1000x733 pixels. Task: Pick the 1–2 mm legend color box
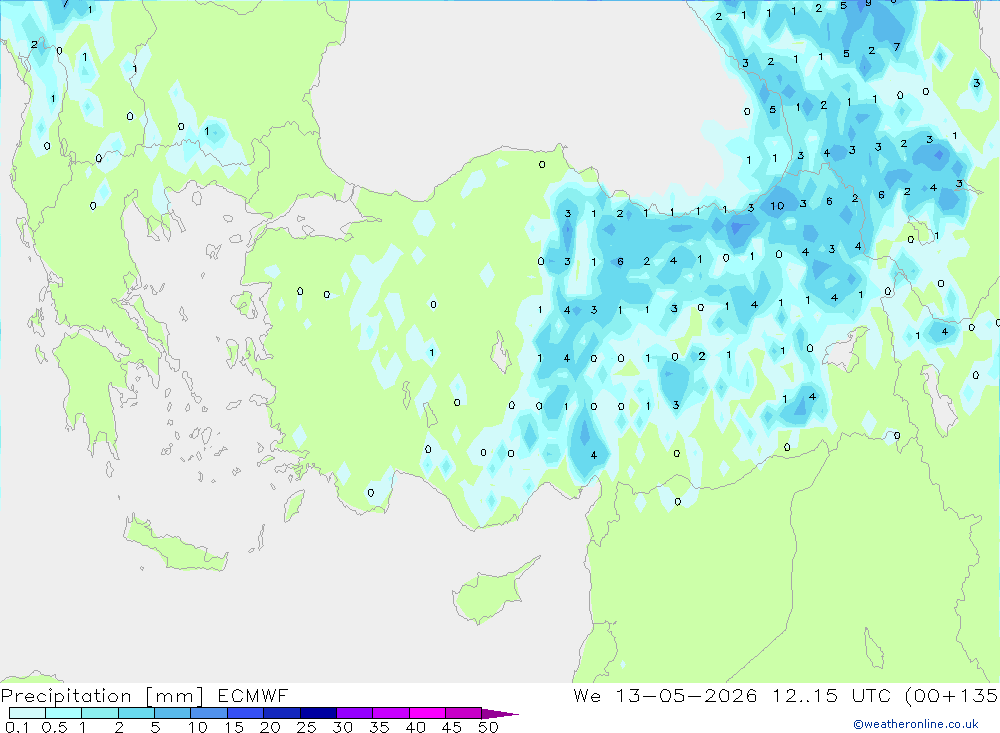click(100, 713)
